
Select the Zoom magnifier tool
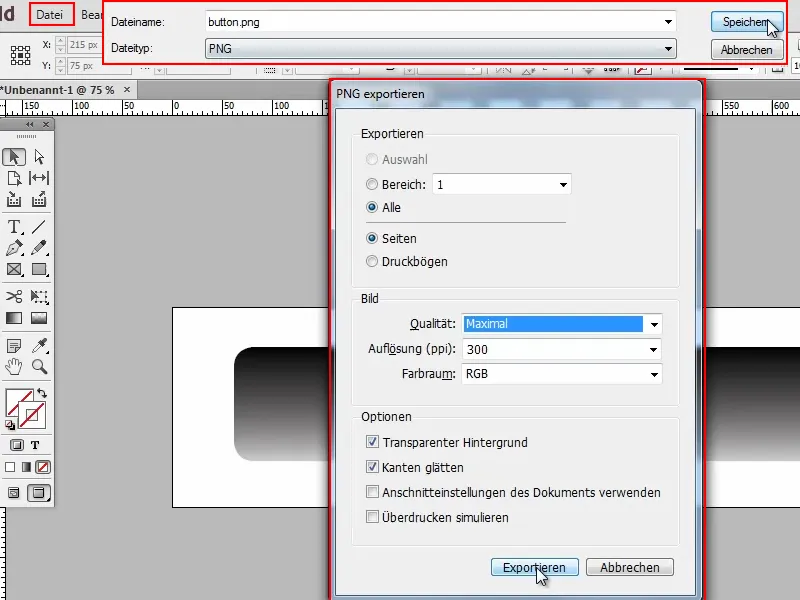pos(39,366)
